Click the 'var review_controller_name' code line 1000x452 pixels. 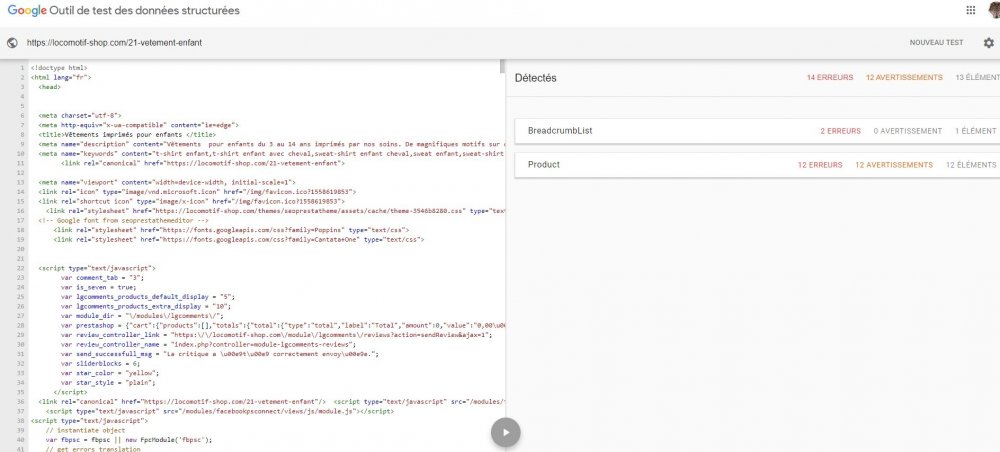pos(209,344)
